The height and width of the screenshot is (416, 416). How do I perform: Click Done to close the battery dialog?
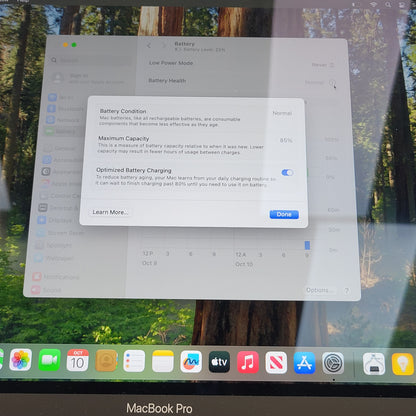(284, 214)
